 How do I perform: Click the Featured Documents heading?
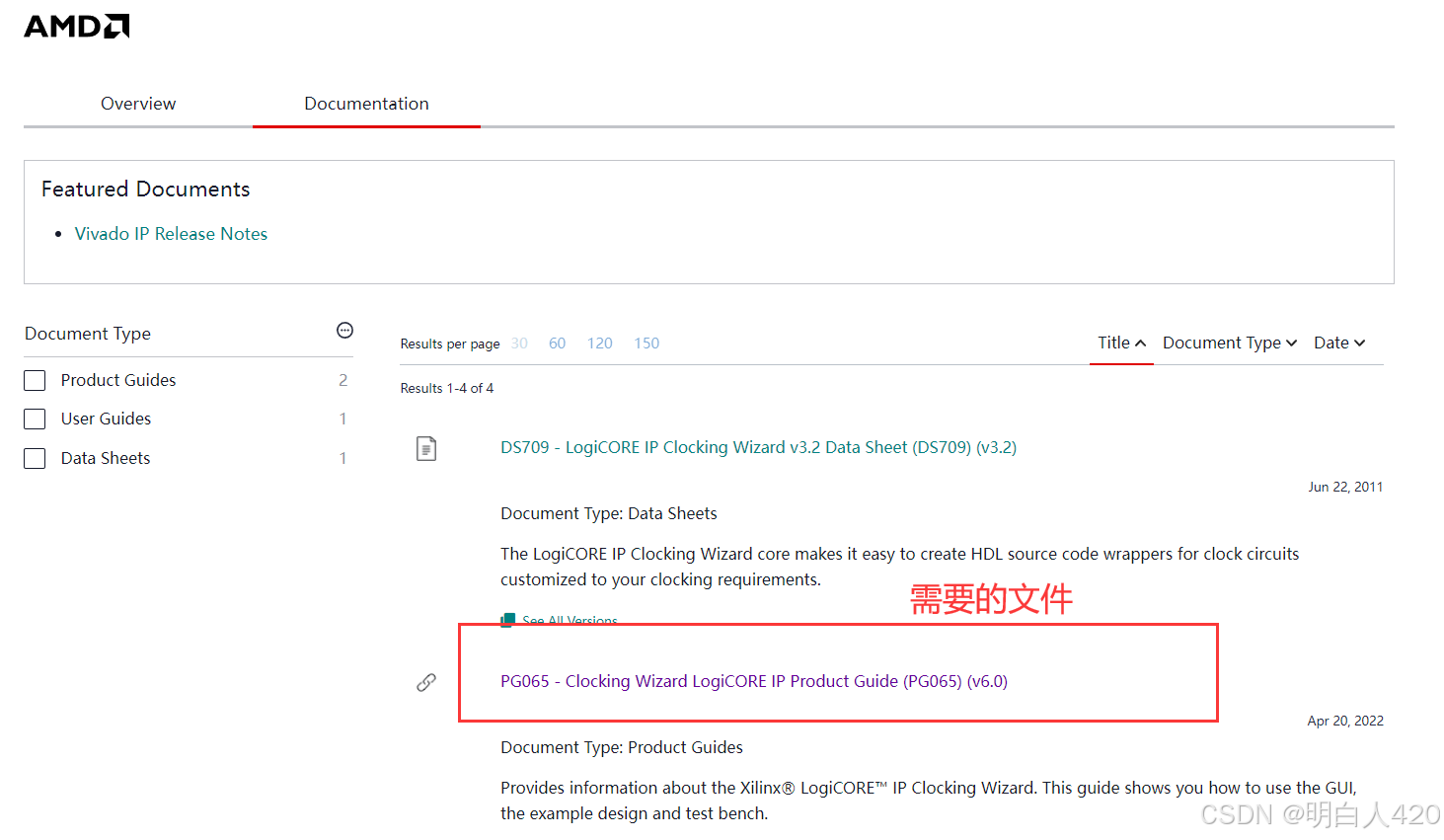[146, 189]
